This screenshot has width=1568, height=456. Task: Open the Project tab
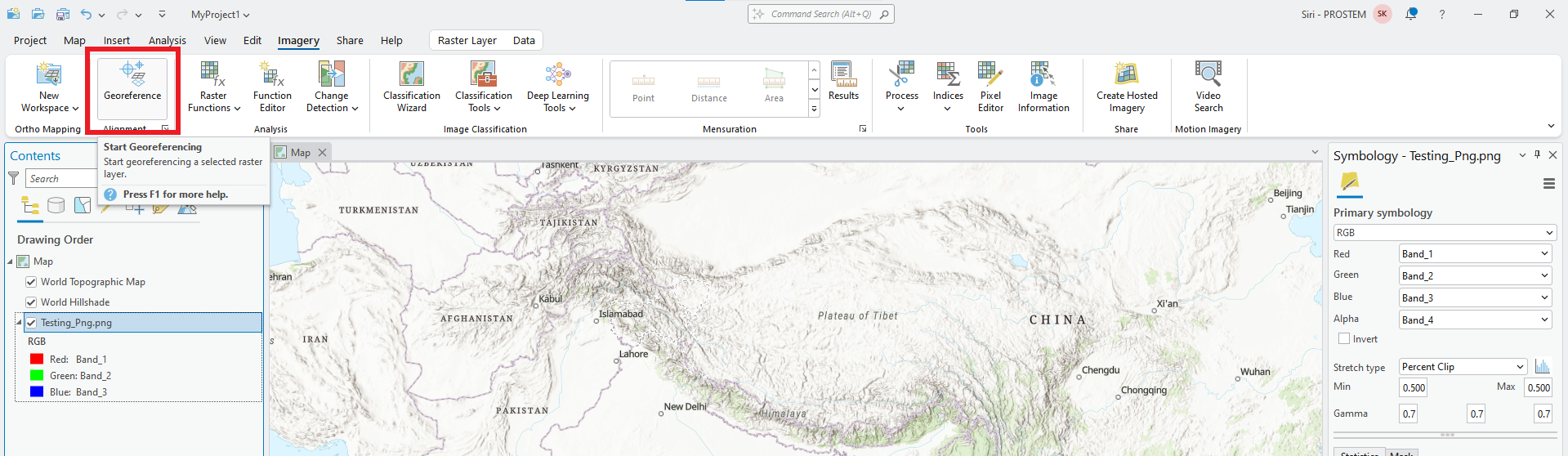point(30,40)
